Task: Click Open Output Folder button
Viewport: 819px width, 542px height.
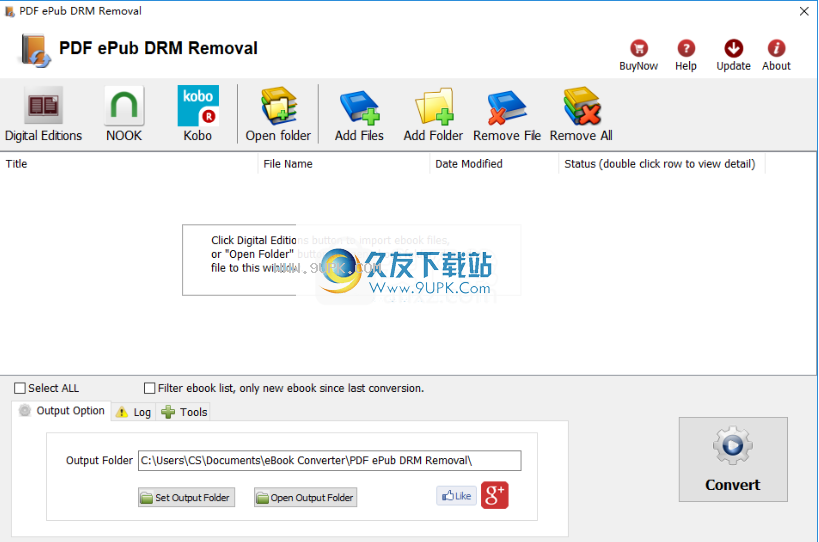Action: point(306,497)
